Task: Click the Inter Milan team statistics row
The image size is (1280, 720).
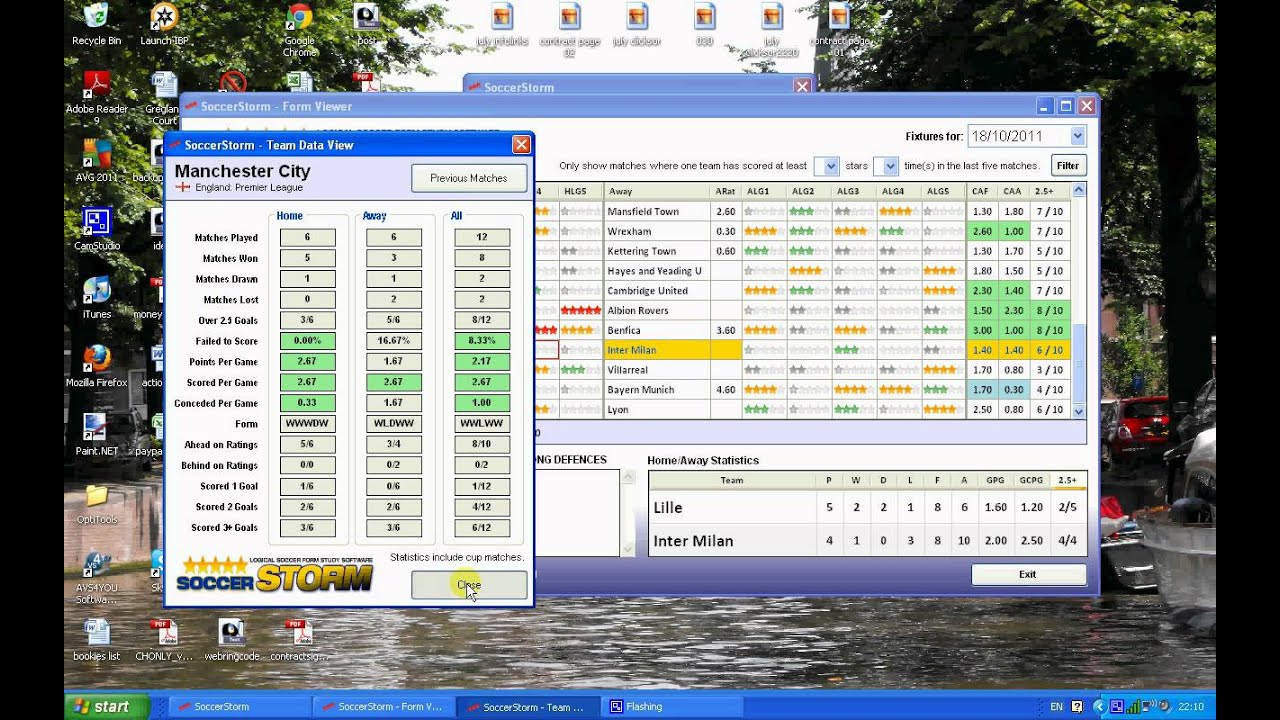Action: click(867, 541)
